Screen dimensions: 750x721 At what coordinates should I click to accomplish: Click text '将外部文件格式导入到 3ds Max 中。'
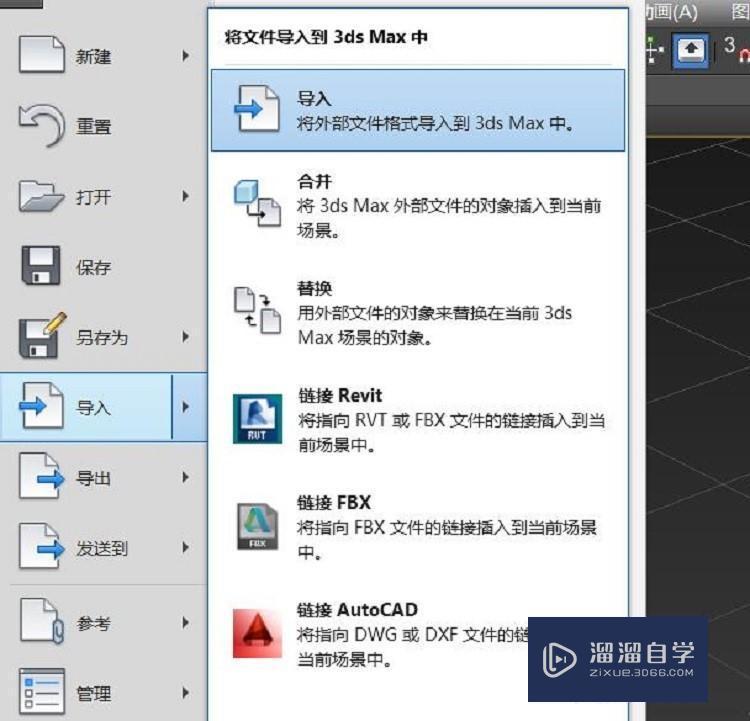[435, 123]
